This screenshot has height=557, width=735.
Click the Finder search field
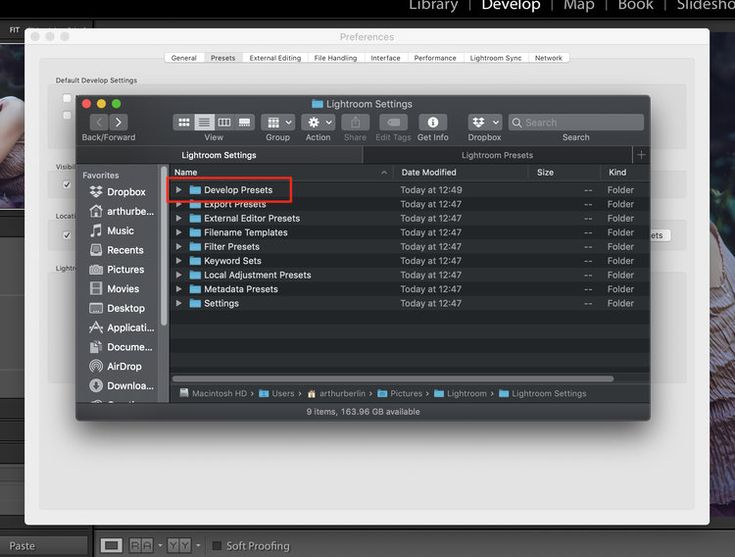pyautogui.click(x=576, y=122)
